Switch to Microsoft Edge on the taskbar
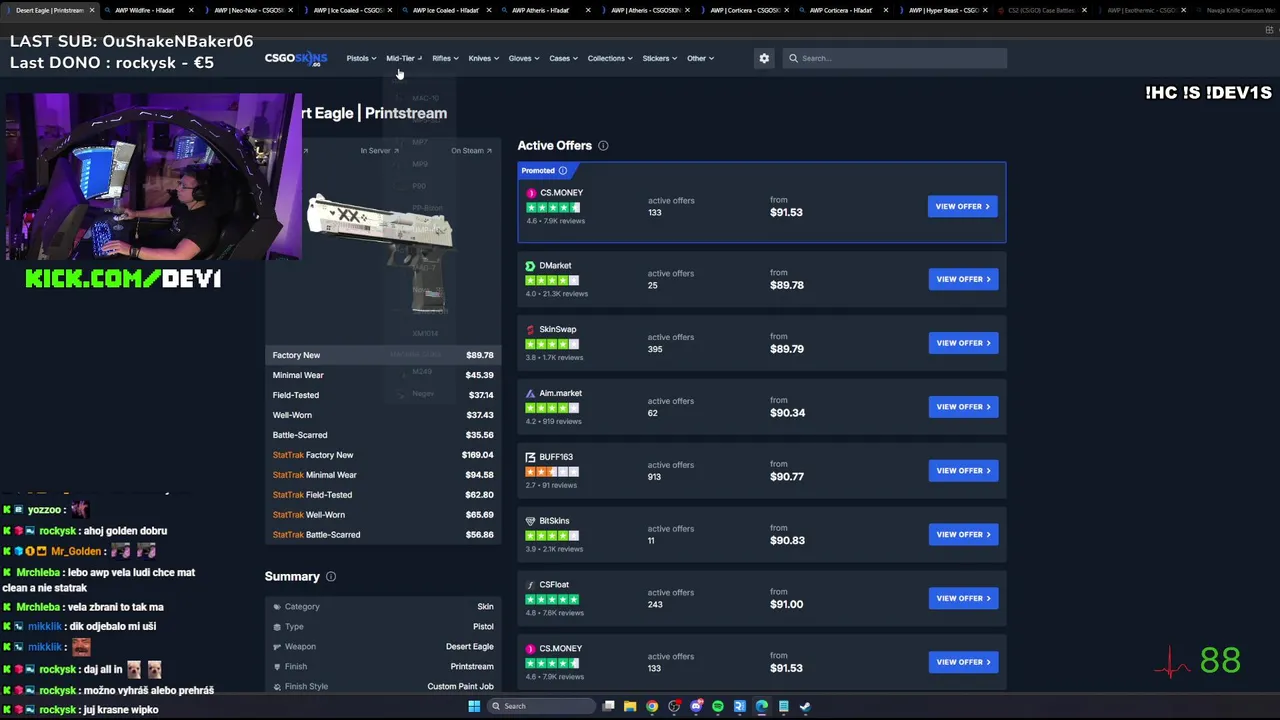 tap(762, 706)
